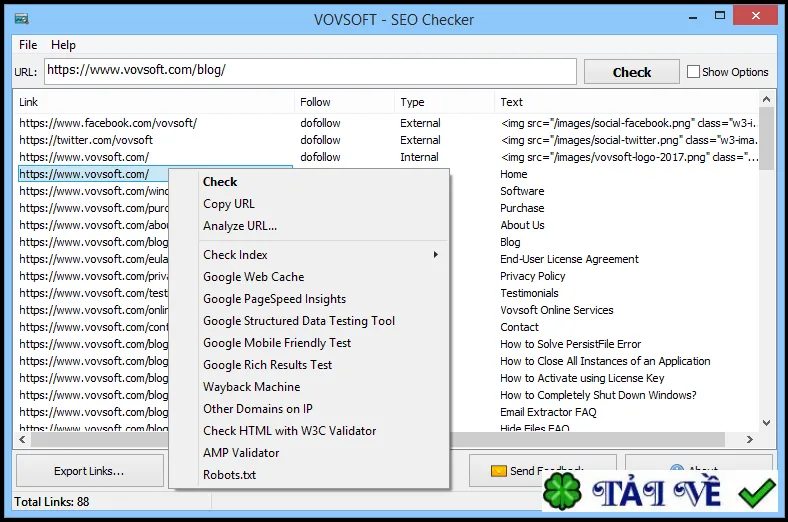Choose Google PageSpeed Insights menu entry
788x522 pixels.
point(274,299)
